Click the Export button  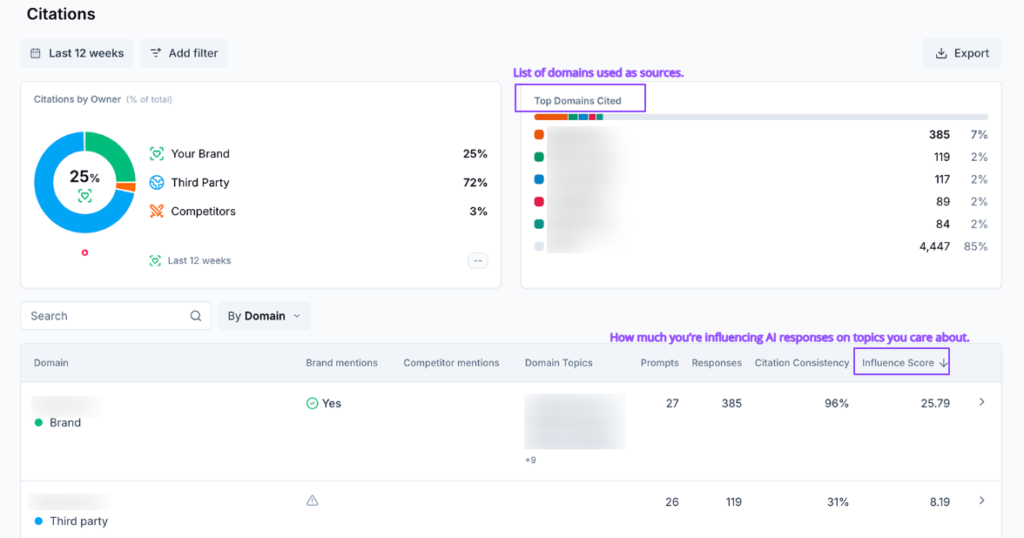coord(961,53)
